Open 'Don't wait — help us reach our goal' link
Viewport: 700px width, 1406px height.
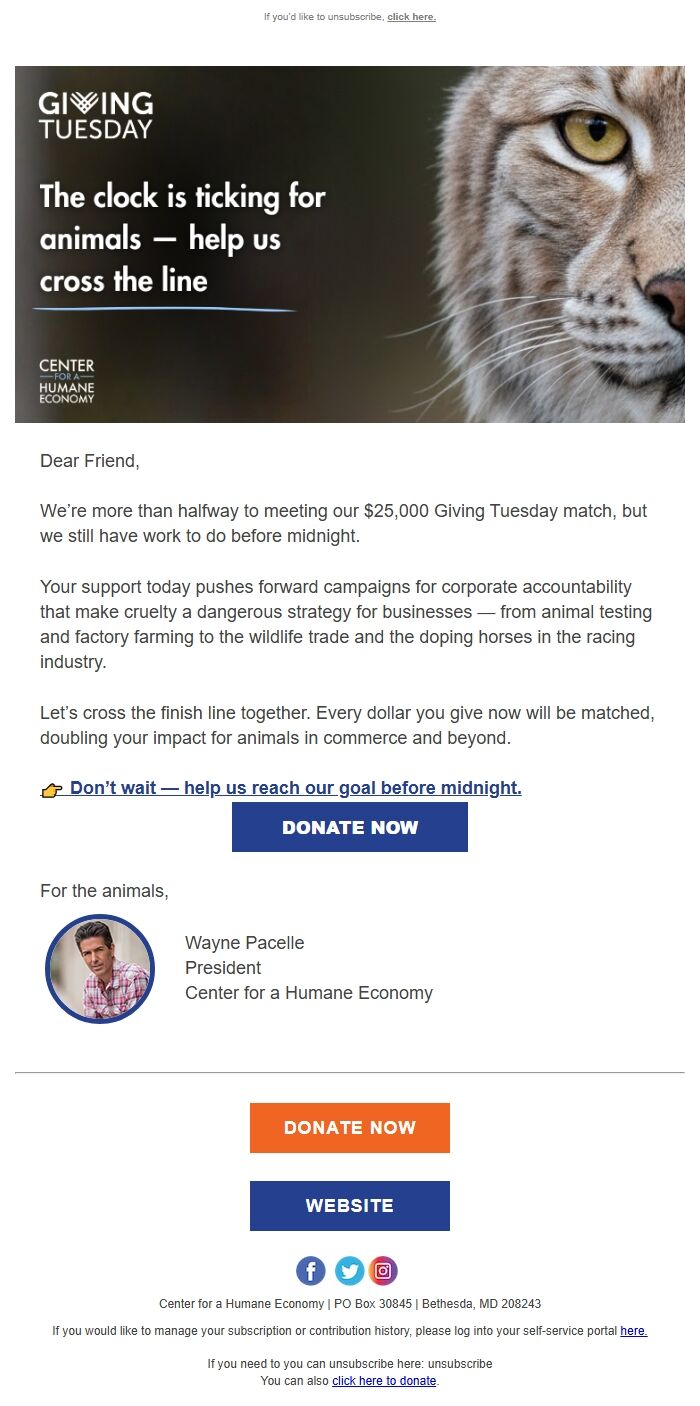point(295,787)
